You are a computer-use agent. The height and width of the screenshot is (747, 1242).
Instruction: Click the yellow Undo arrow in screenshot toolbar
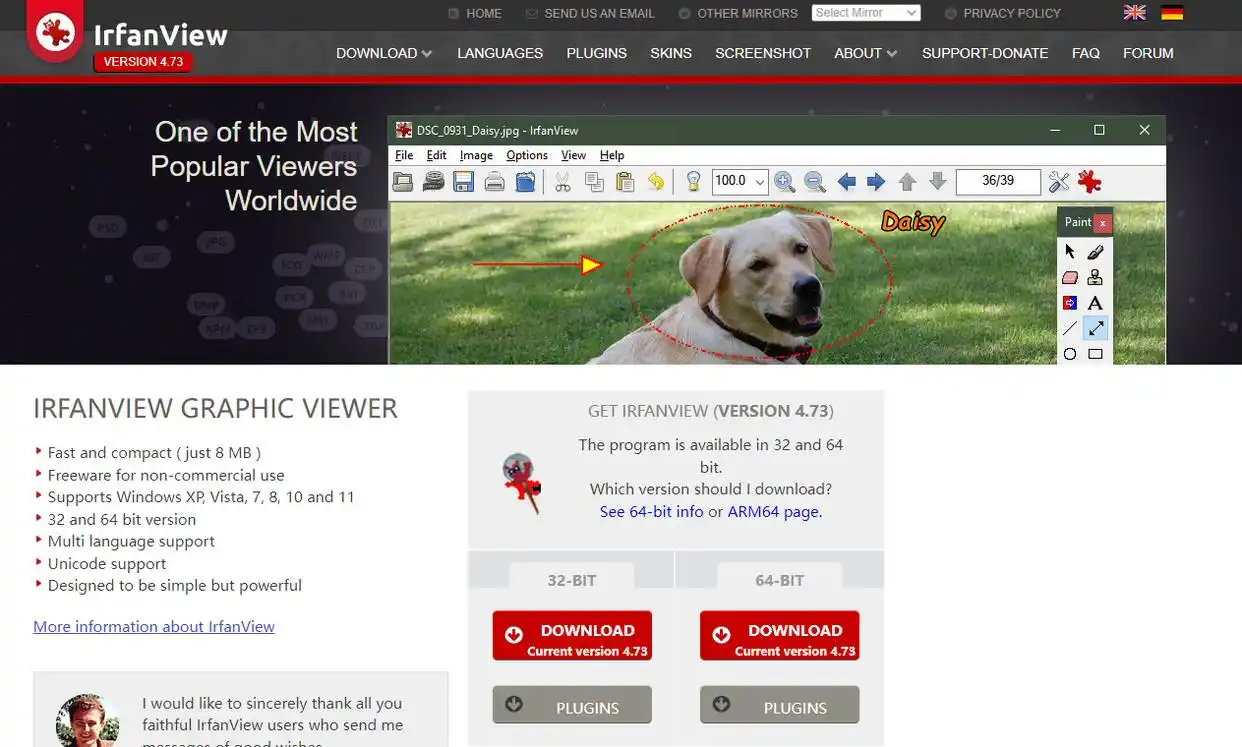[x=656, y=181]
